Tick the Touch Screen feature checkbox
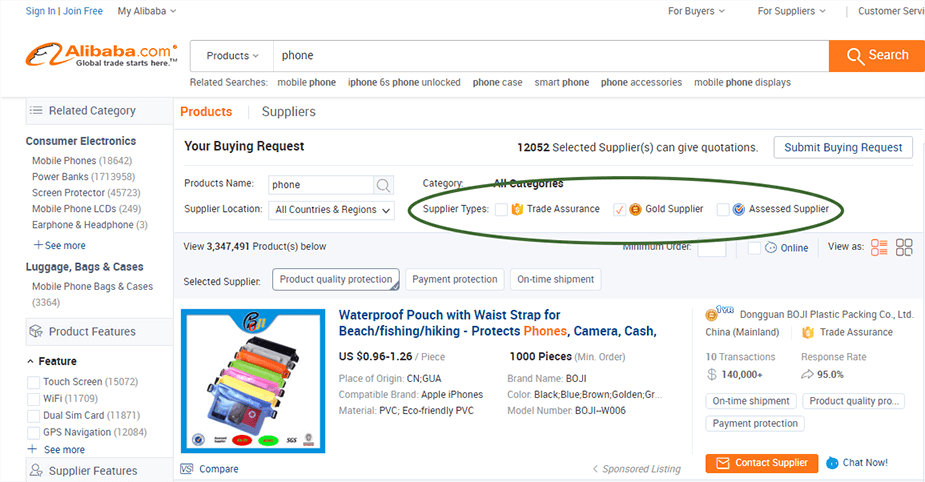The height and width of the screenshot is (482, 925). click(x=34, y=382)
